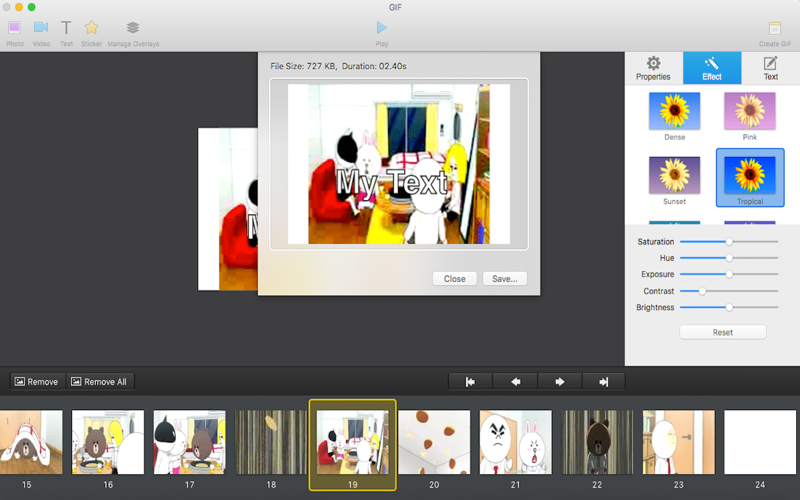Adjust the Saturation slider

pos(729,241)
